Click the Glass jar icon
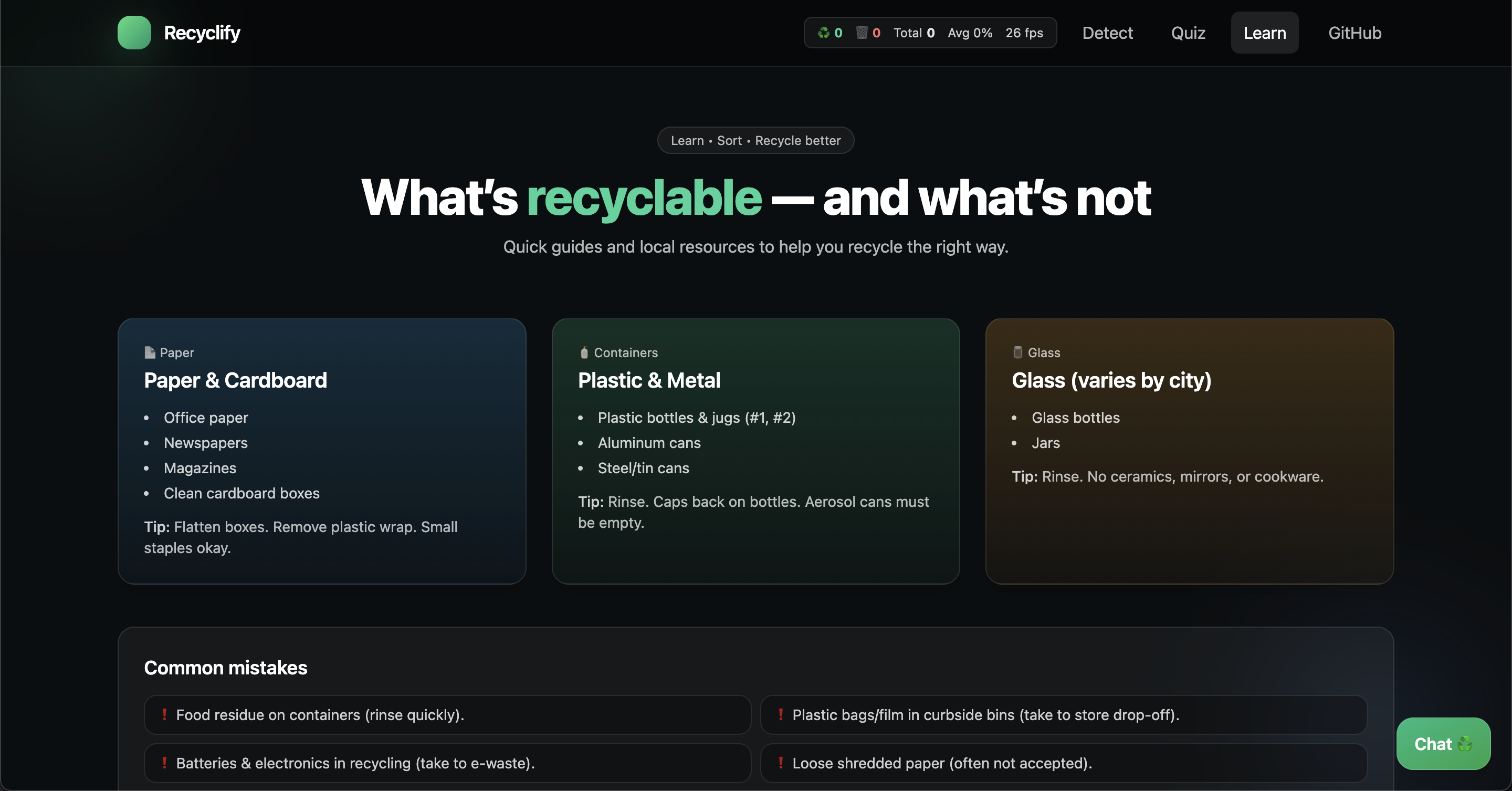This screenshot has height=791, width=1512. coord(1017,352)
